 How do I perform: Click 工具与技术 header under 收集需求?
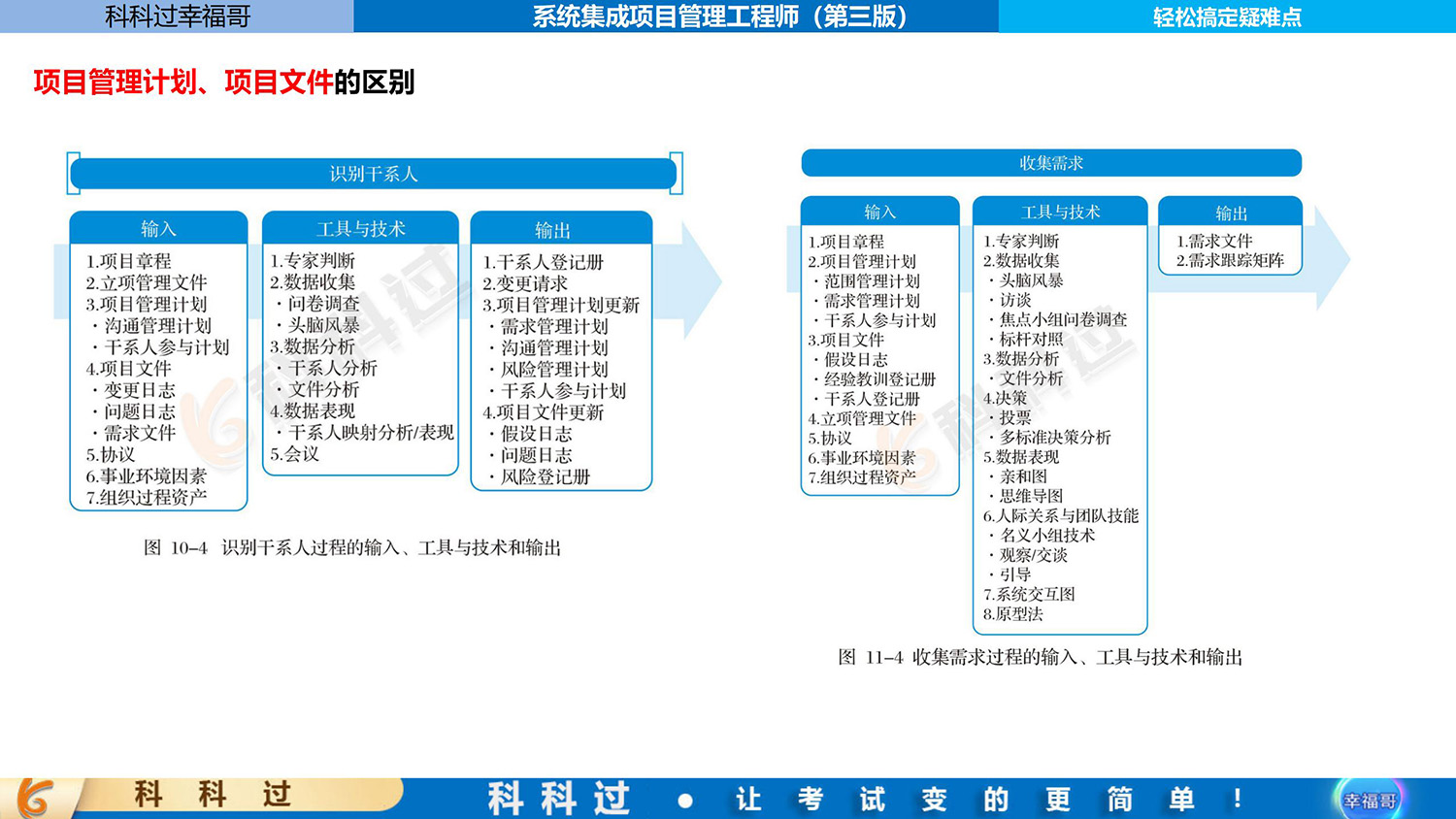pos(1060,212)
